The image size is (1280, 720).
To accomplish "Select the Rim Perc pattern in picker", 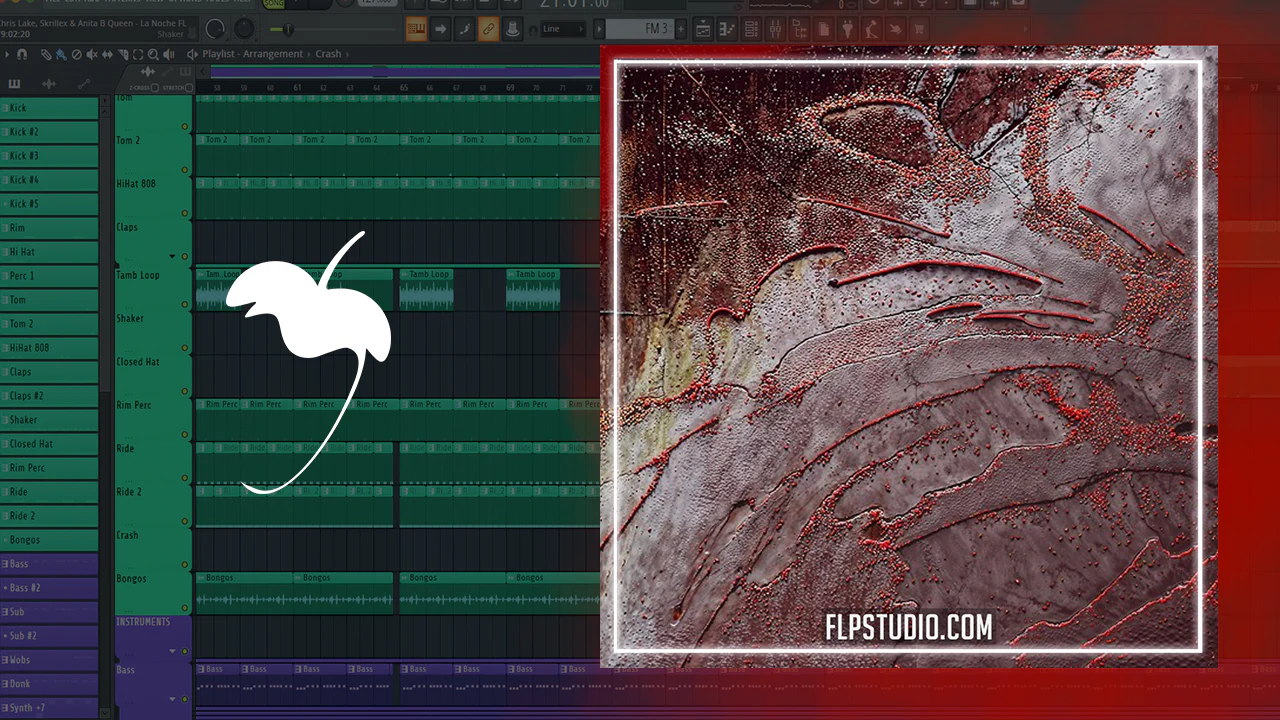I will 49,468.
